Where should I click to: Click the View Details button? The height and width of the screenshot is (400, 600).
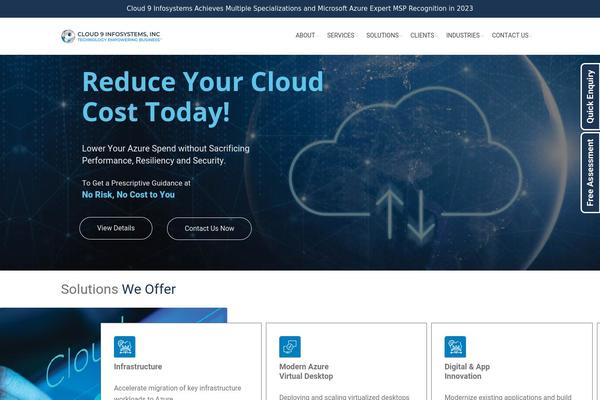pyautogui.click(x=116, y=228)
